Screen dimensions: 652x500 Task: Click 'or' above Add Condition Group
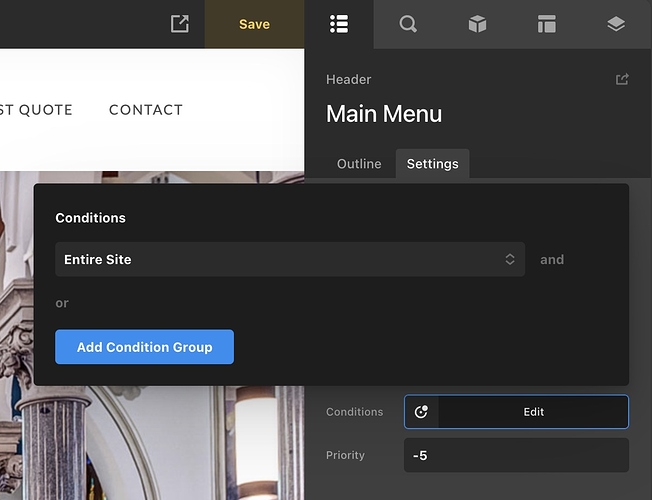click(62, 303)
